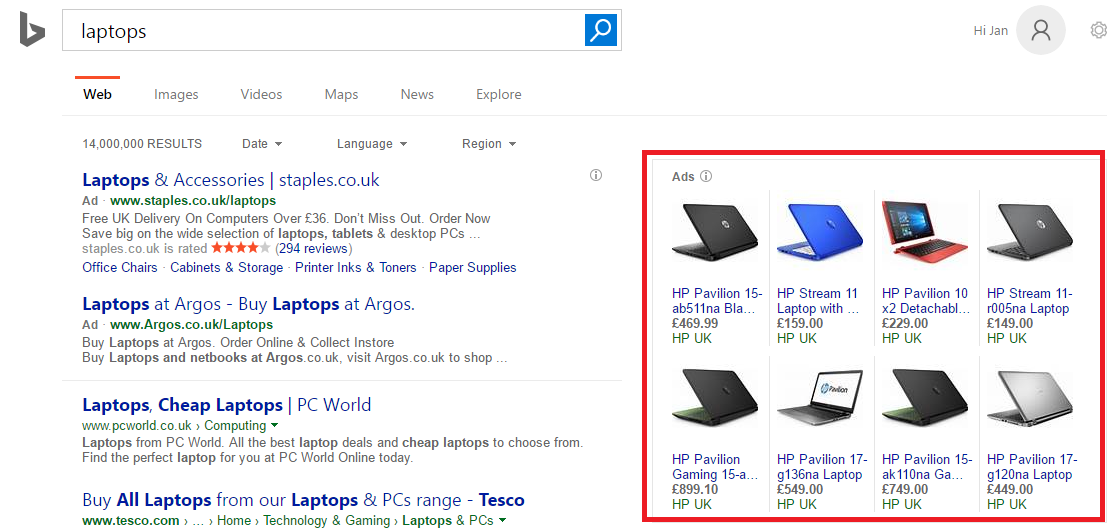Click the www.Argos.co.uk/Laptops URL
Image resolution: width=1119 pixels, height=529 pixels.
click(x=191, y=325)
